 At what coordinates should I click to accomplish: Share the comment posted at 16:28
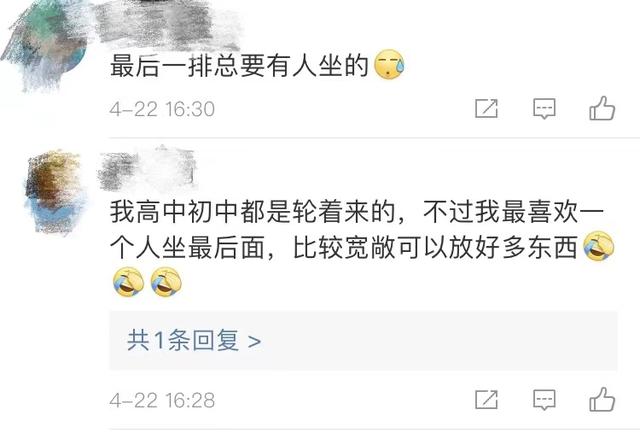[x=486, y=400]
